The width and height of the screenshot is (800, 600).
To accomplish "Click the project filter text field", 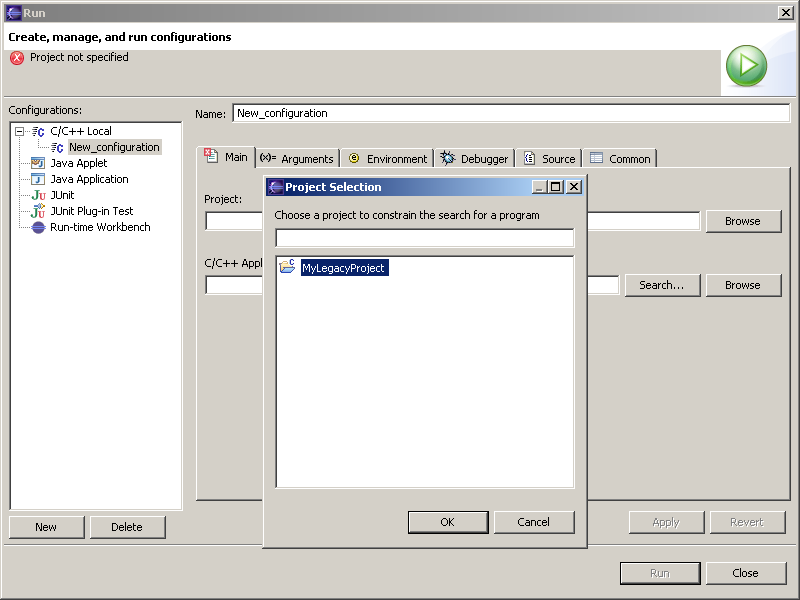I will 424,238.
